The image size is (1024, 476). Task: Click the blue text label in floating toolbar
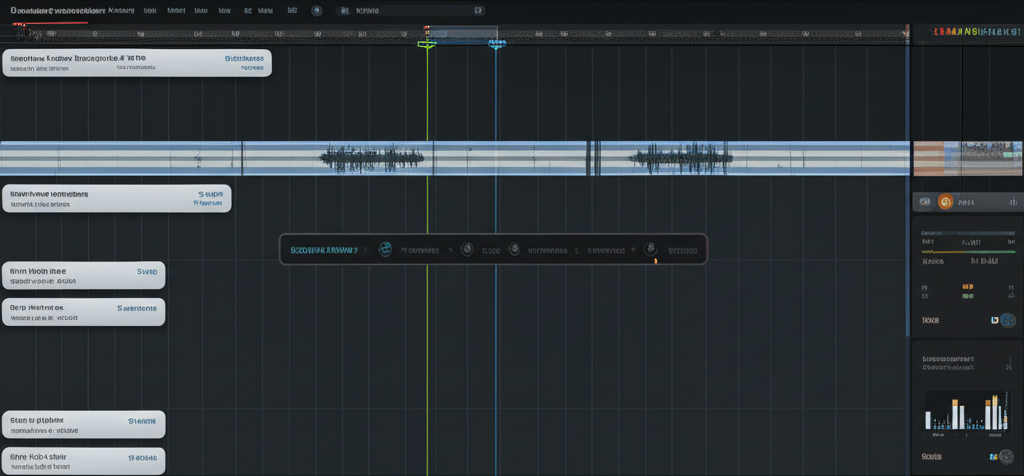pyautogui.click(x=323, y=250)
